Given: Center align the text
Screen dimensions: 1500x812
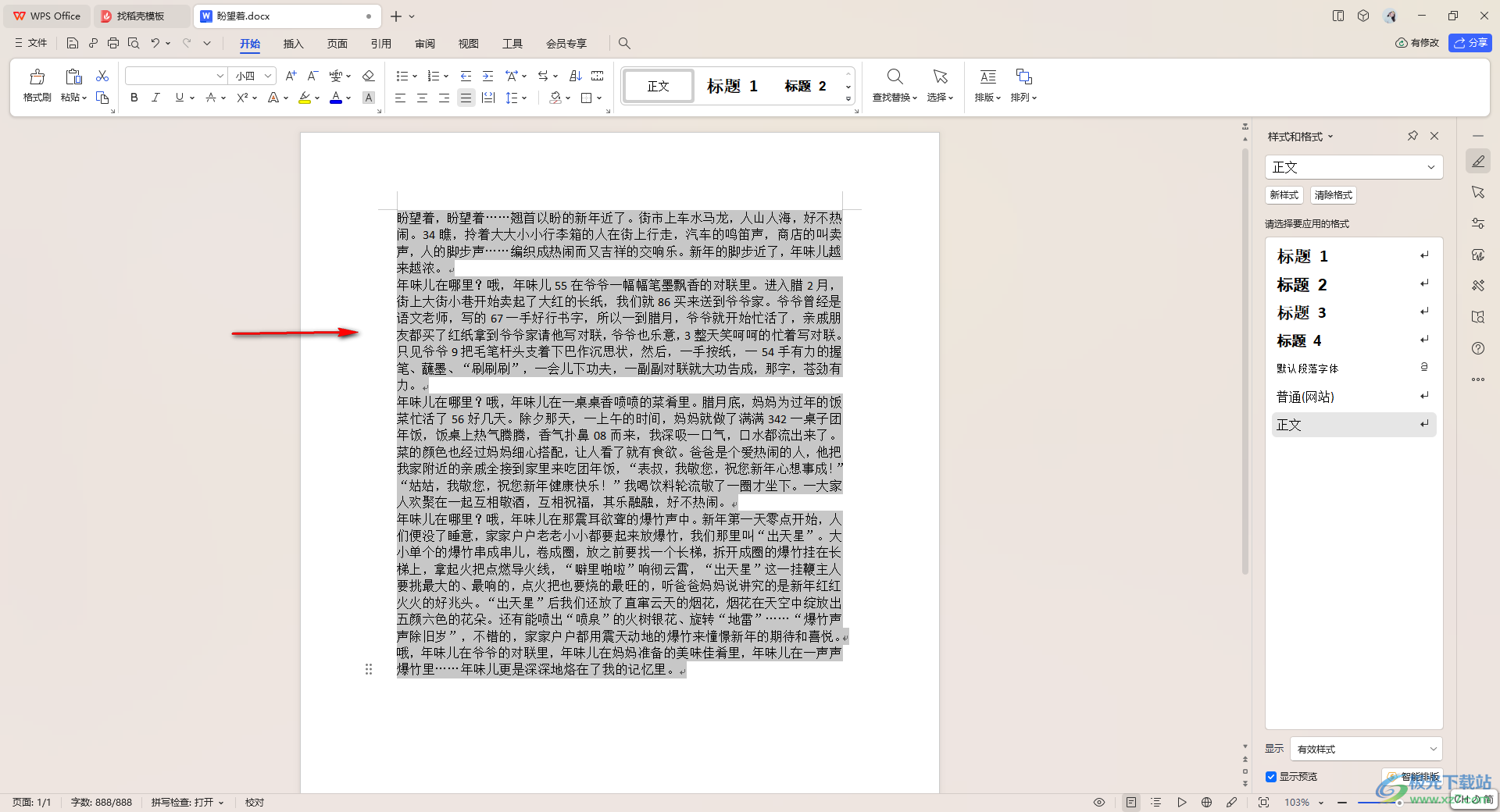Looking at the screenshot, I should coord(422,98).
